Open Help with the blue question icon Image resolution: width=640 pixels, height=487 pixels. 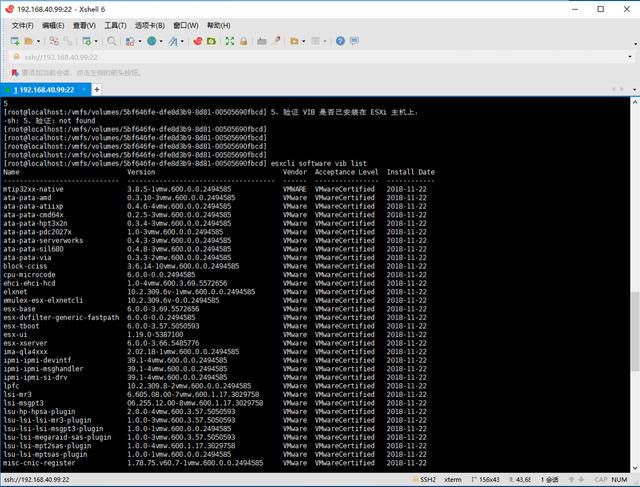click(x=340, y=41)
